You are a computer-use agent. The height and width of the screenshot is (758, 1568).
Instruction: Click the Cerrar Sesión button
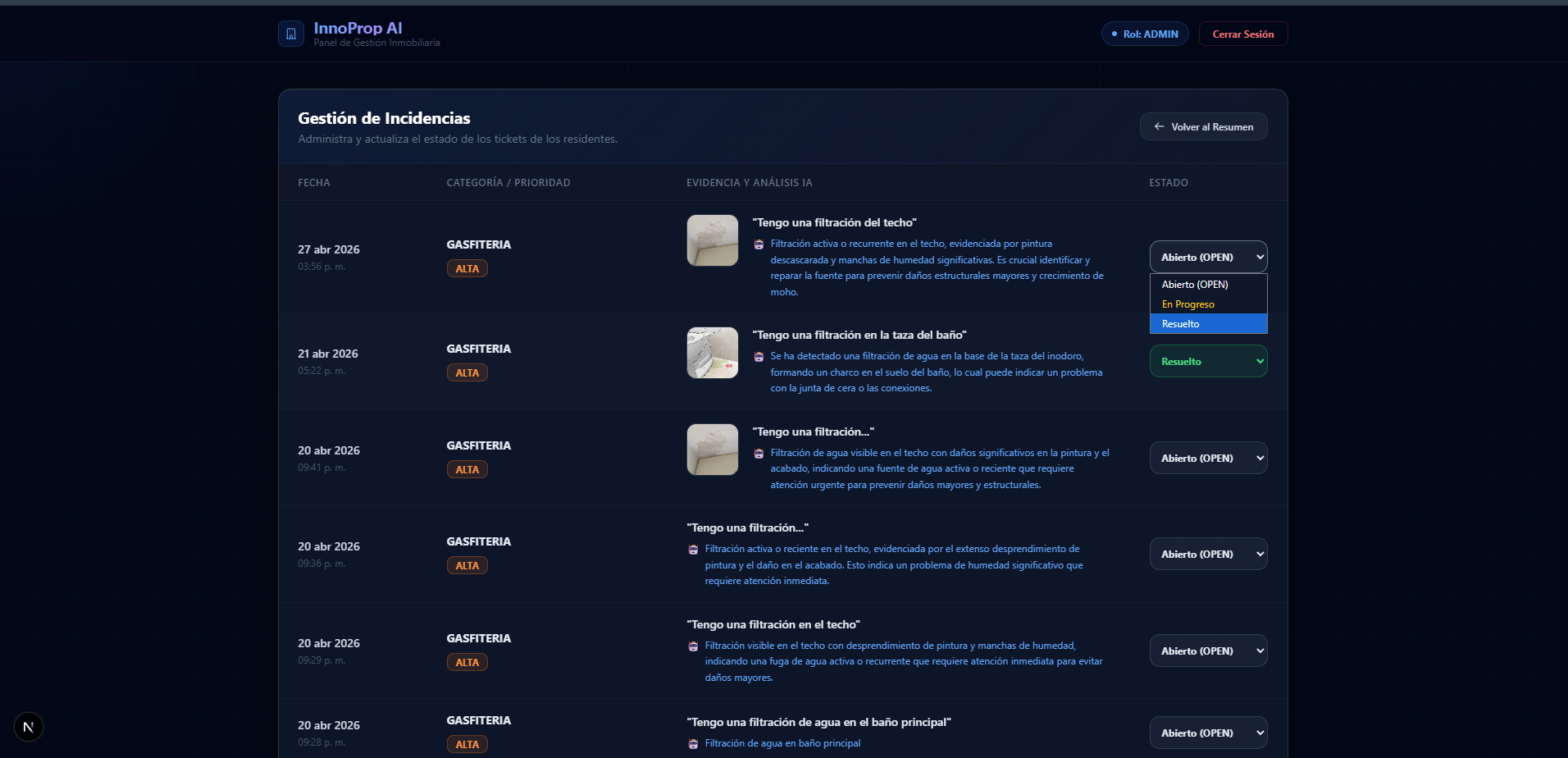(1242, 34)
